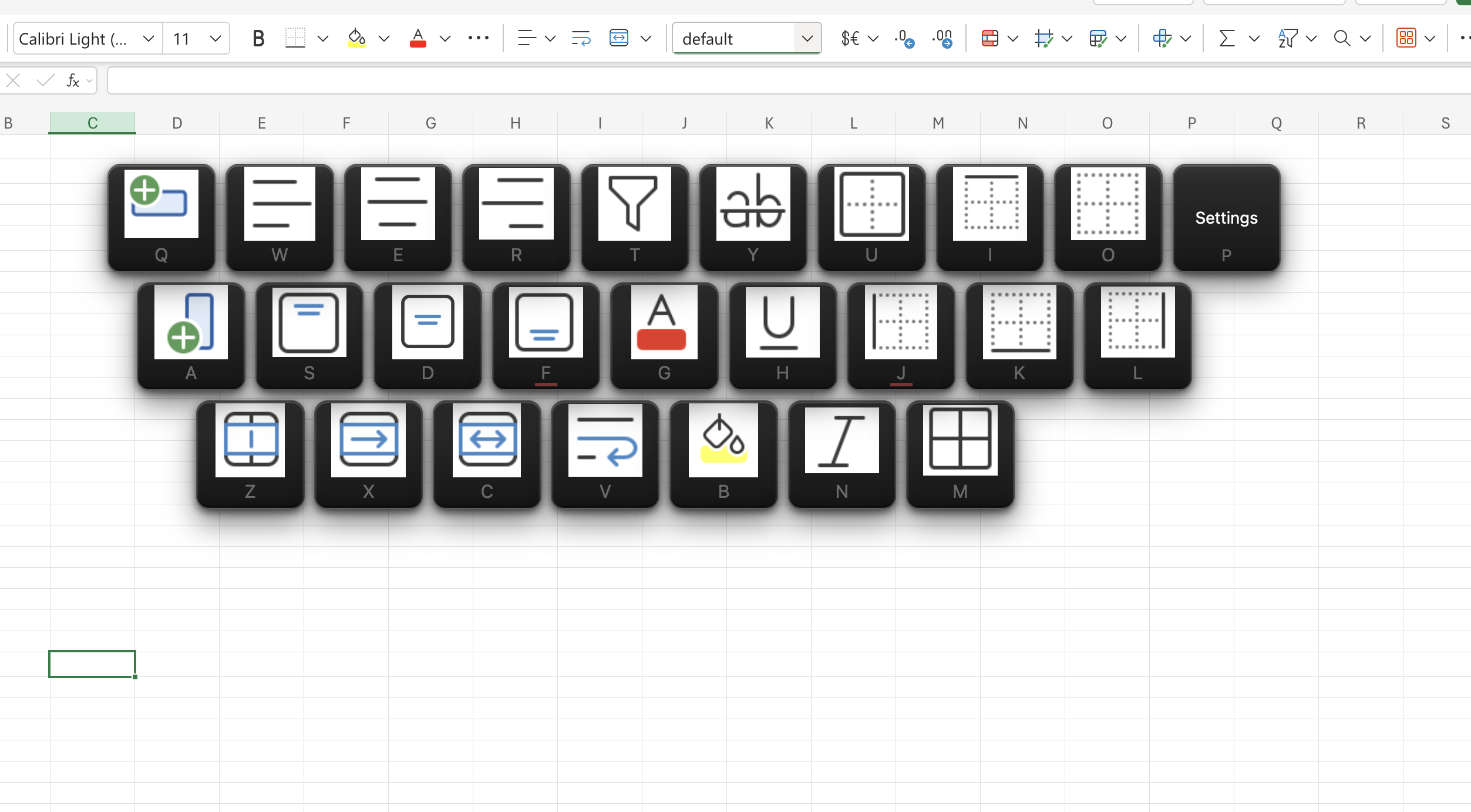Select the E key center align shortcut
The image size is (1471, 812).
click(398, 218)
